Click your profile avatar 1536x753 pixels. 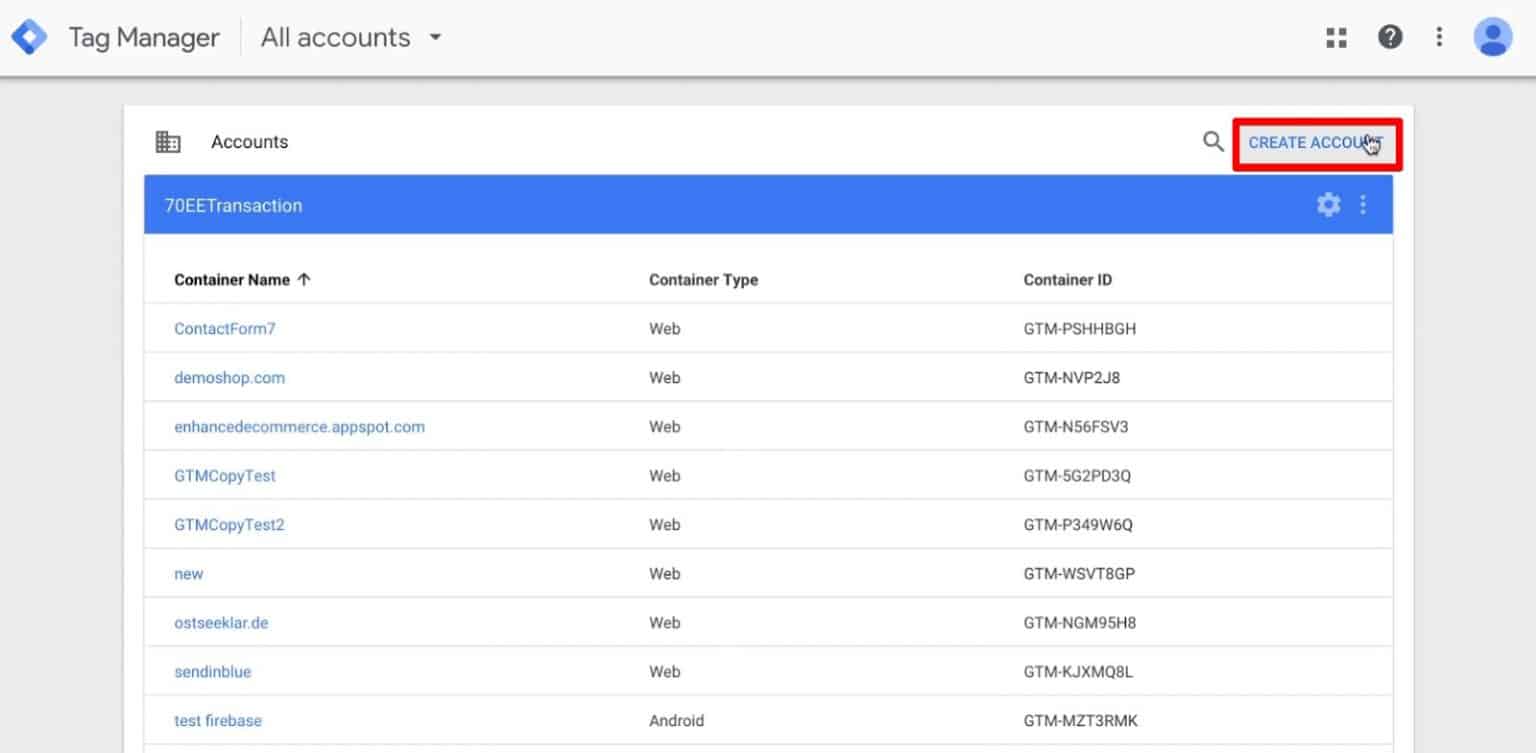1492,36
